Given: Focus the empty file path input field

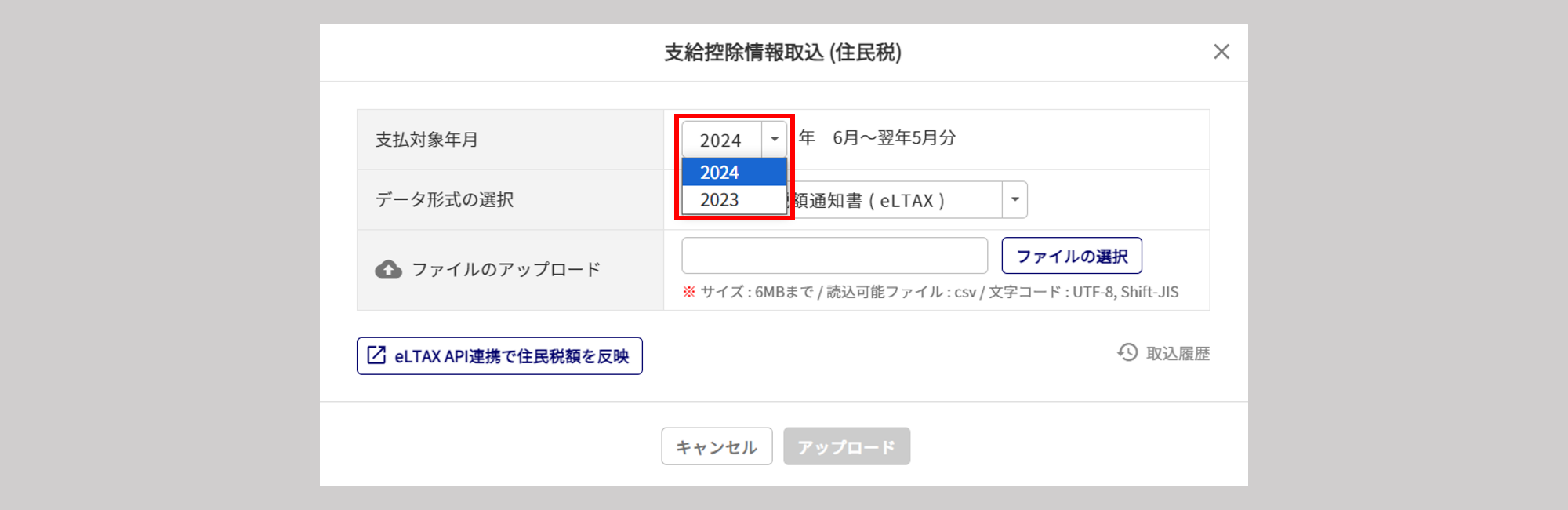Looking at the screenshot, I should (x=834, y=256).
